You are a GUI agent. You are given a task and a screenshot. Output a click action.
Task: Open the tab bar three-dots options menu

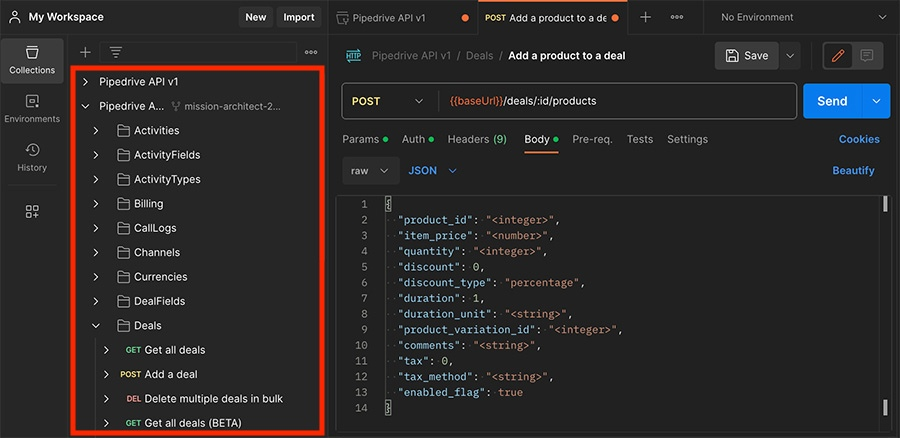click(x=677, y=17)
